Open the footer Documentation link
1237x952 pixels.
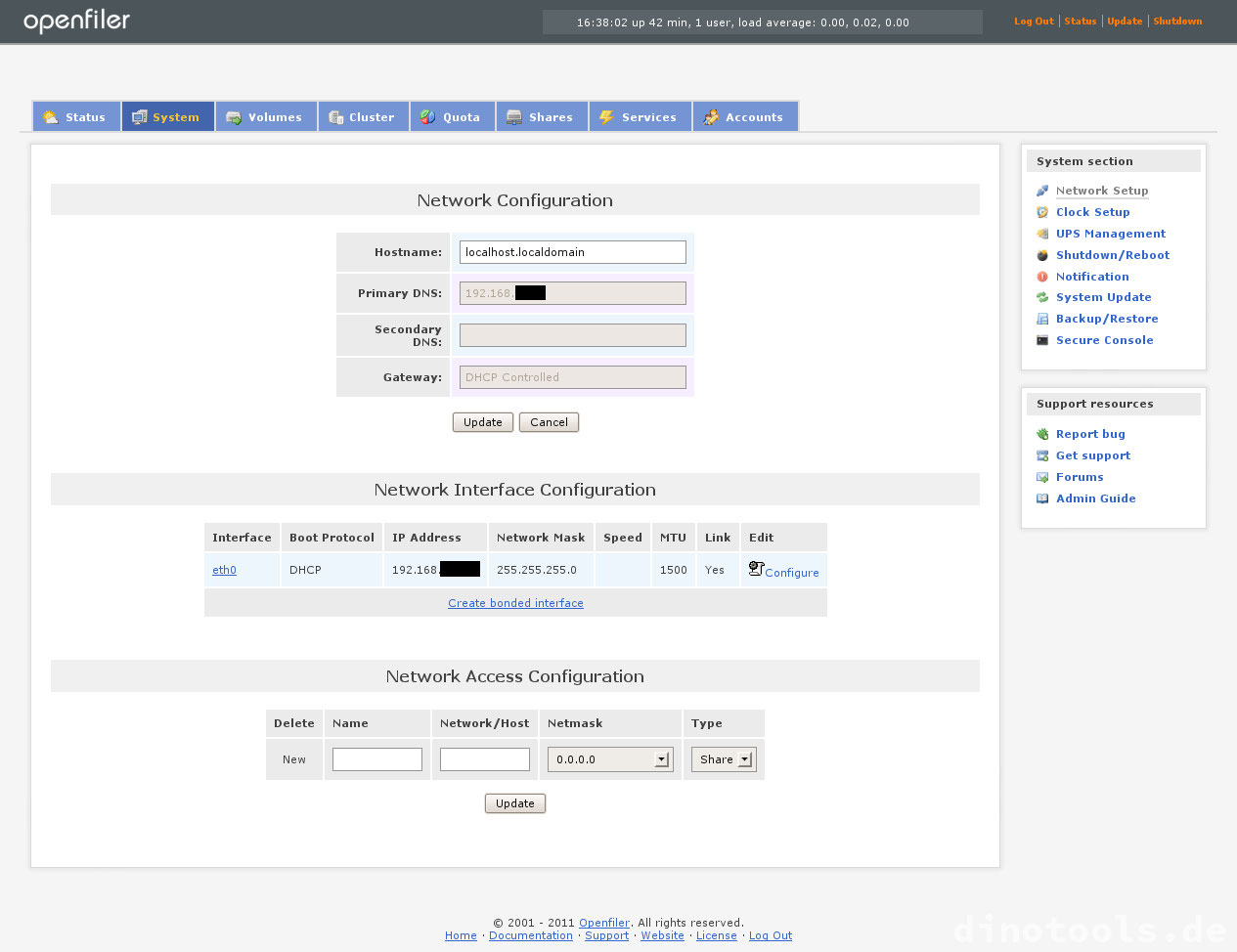point(531,935)
